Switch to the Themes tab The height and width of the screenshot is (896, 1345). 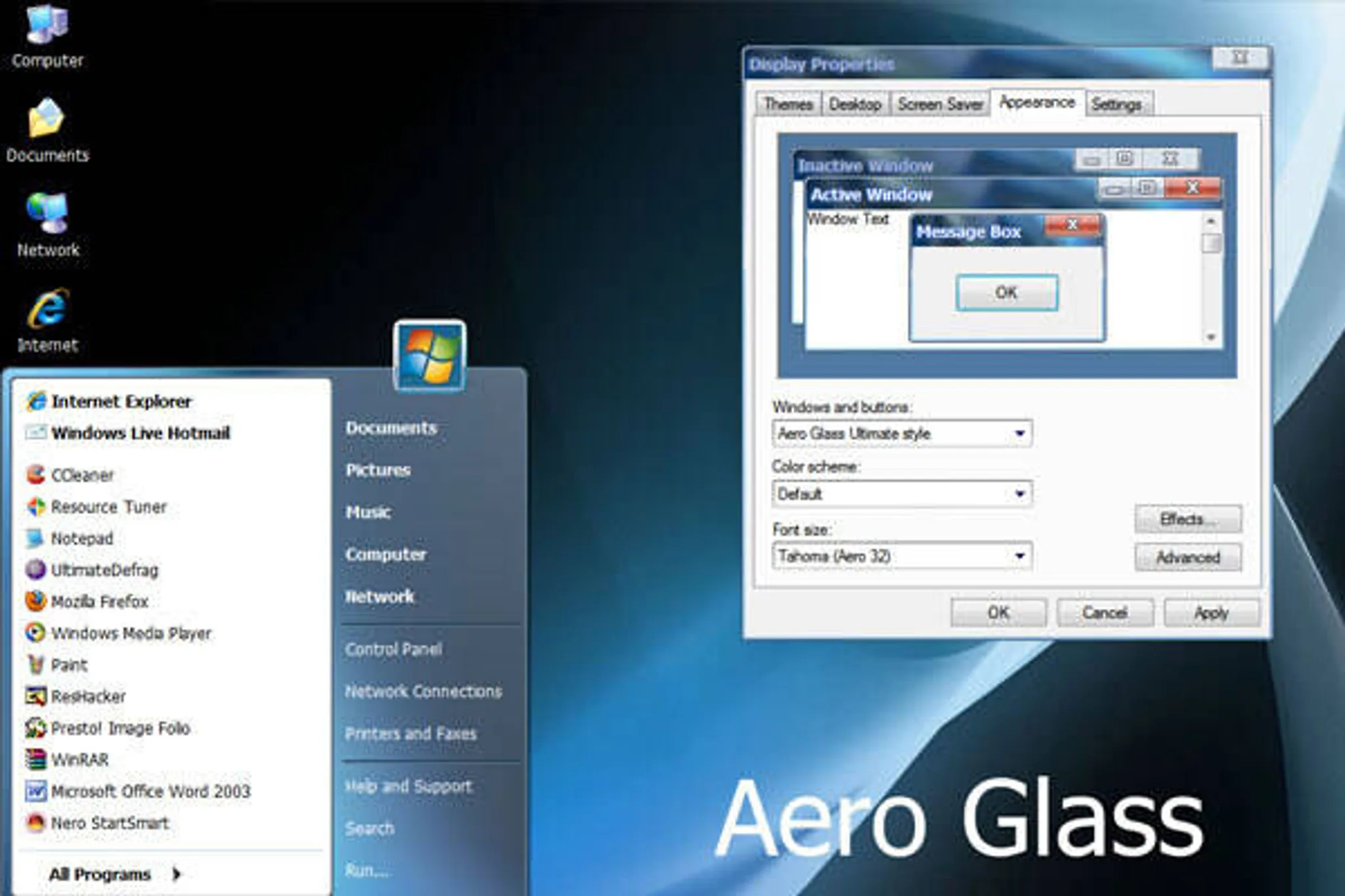pyautogui.click(x=788, y=104)
